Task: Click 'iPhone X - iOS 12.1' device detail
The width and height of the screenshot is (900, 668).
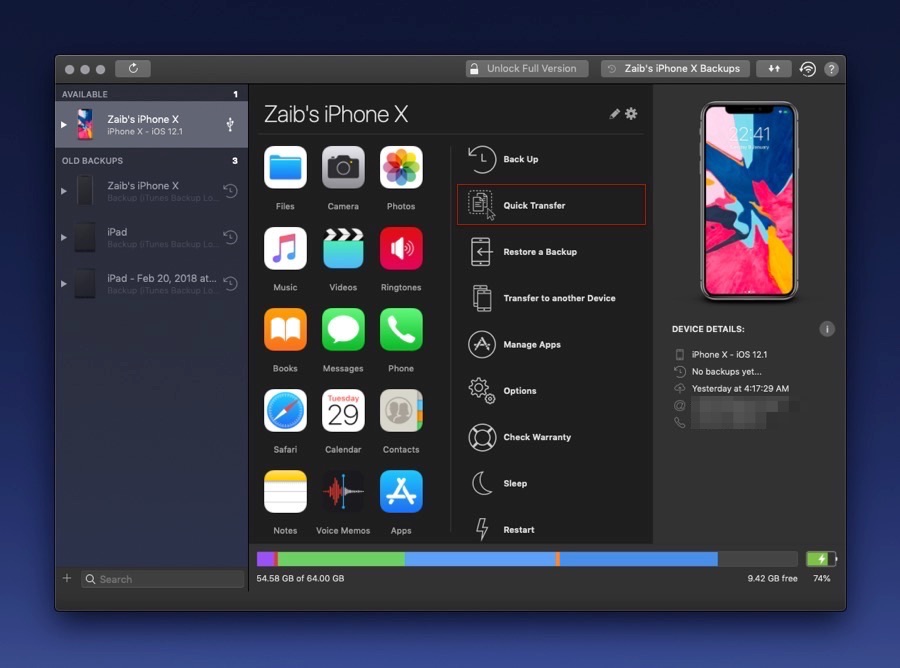Action: pyautogui.click(x=729, y=355)
